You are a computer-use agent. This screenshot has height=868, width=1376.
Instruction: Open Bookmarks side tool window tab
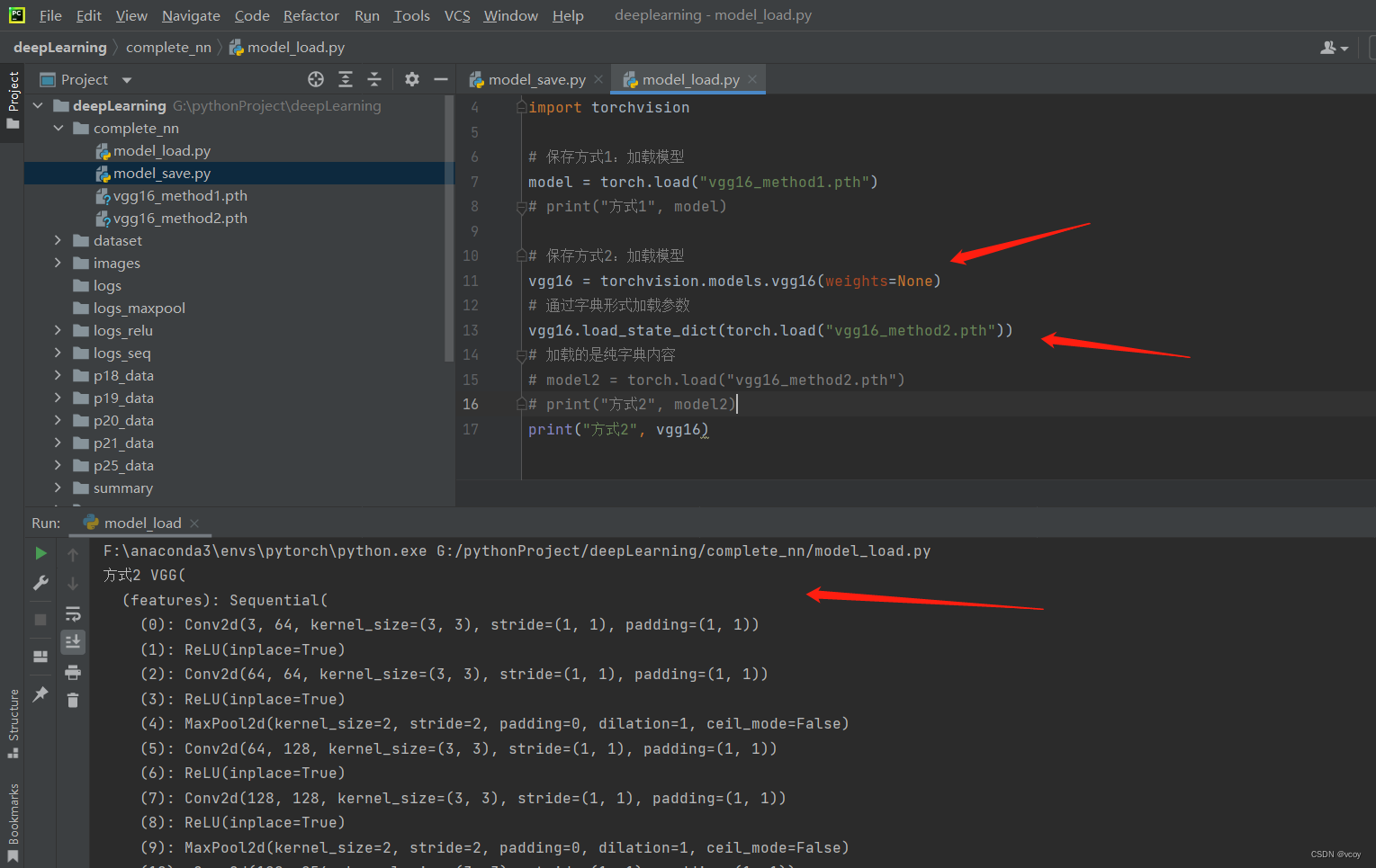pyautogui.click(x=13, y=822)
